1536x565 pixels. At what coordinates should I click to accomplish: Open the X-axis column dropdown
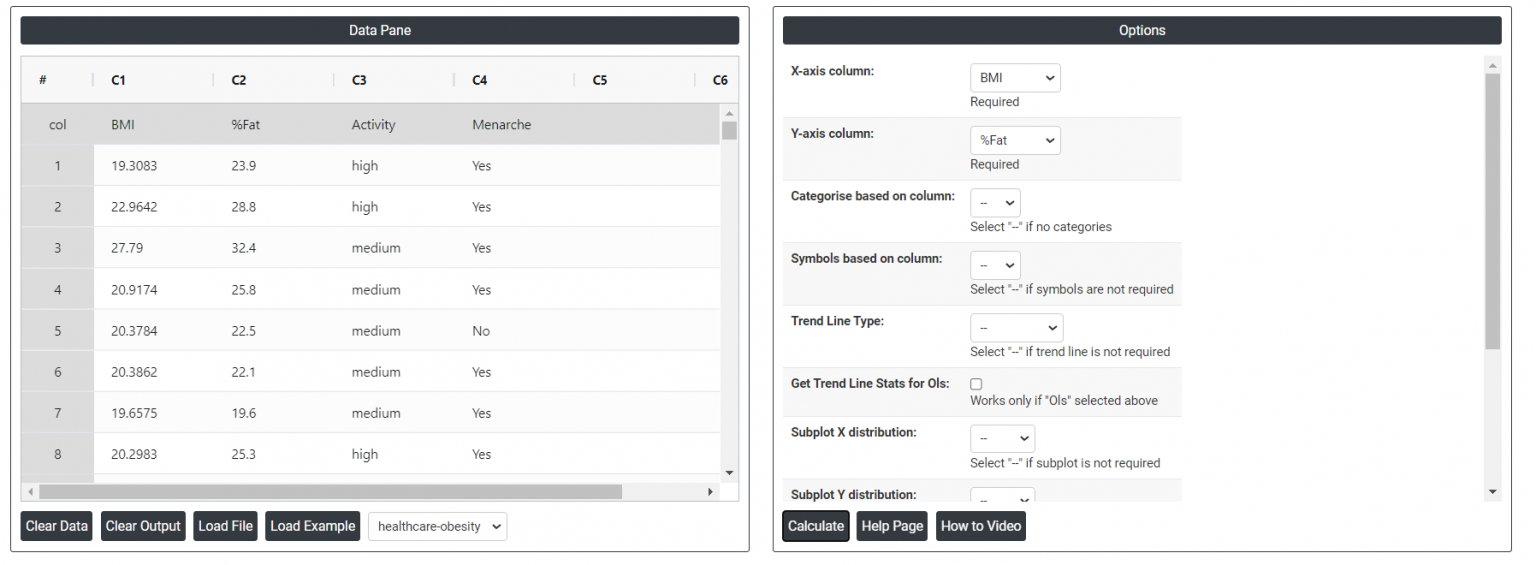click(x=1015, y=78)
